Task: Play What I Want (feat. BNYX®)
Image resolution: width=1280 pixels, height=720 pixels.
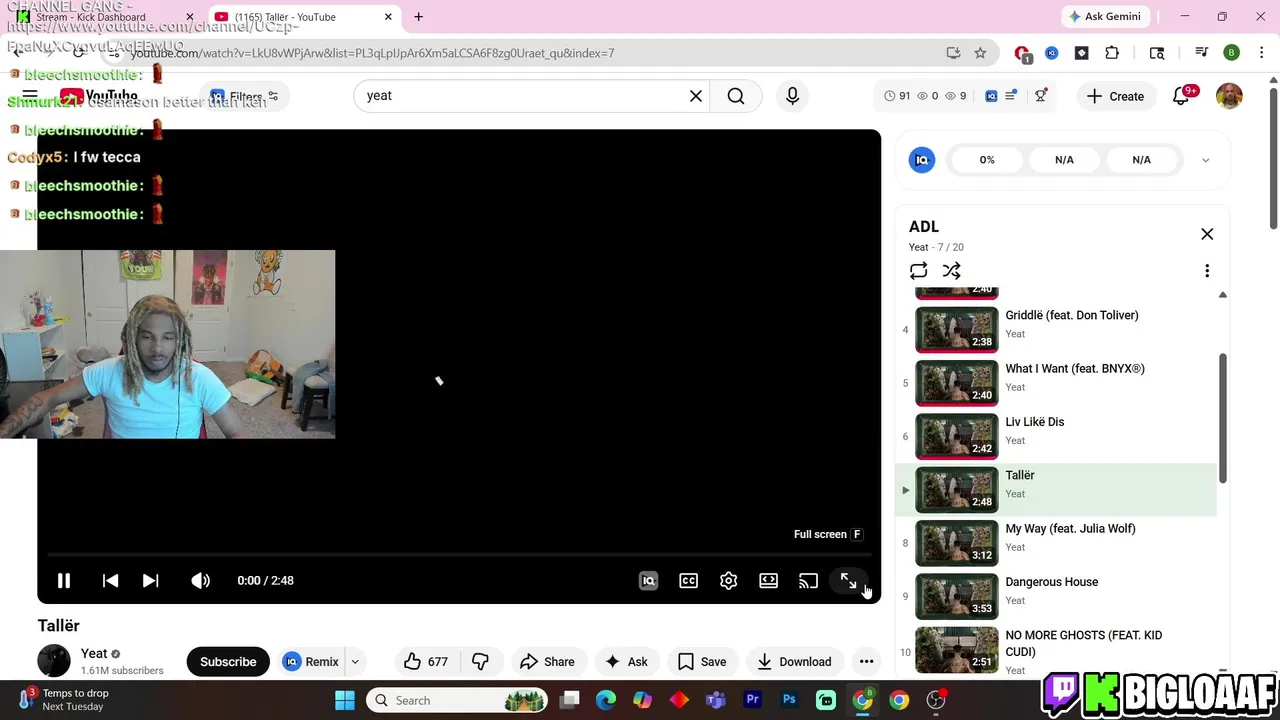Action: [1056, 382]
